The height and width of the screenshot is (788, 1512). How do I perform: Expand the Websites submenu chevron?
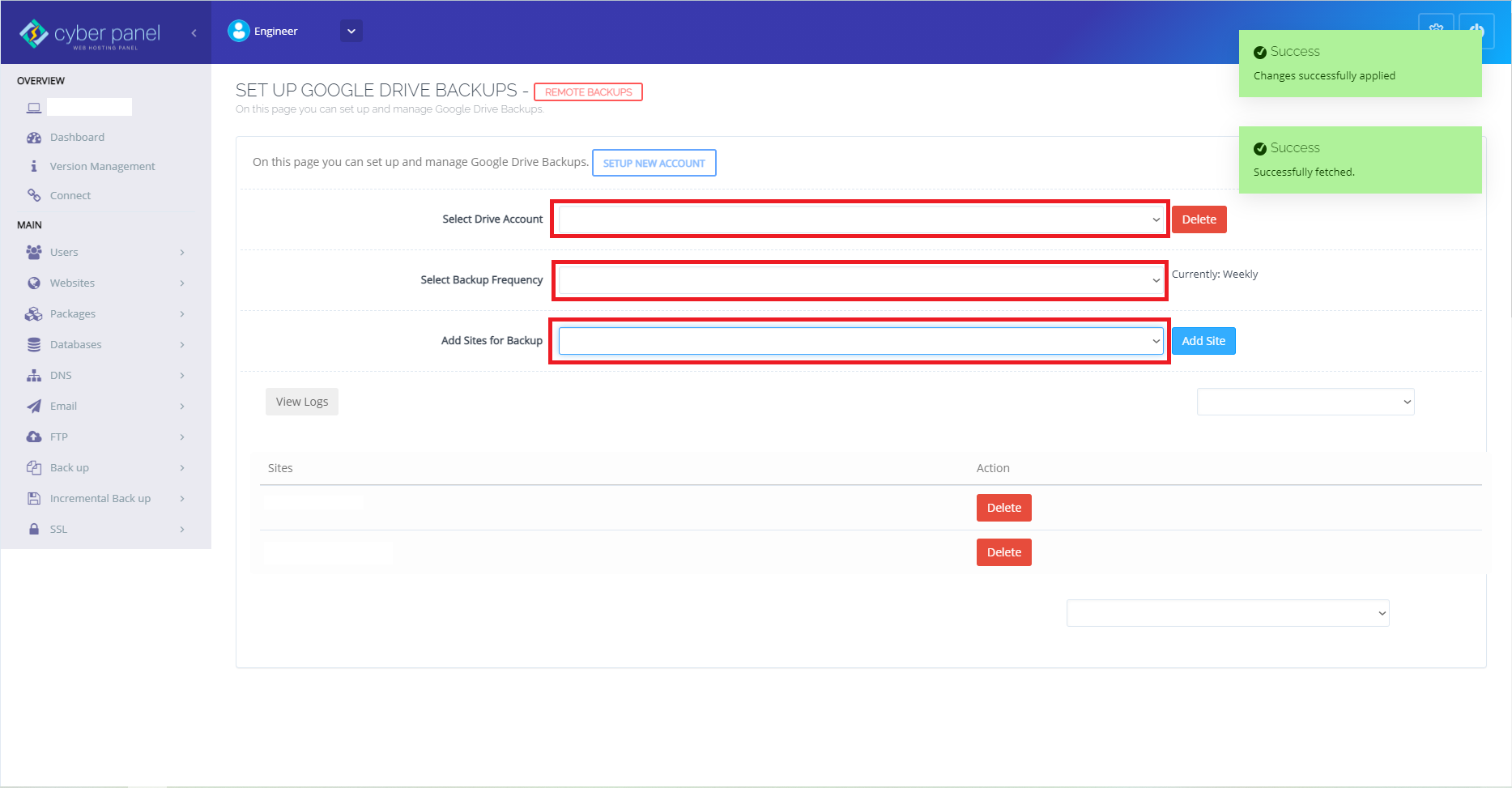click(x=182, y=283)
